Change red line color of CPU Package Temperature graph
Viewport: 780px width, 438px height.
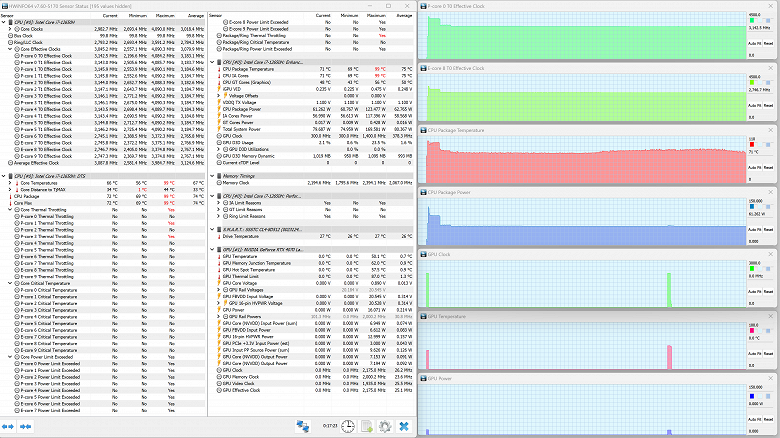click(752, 144)
